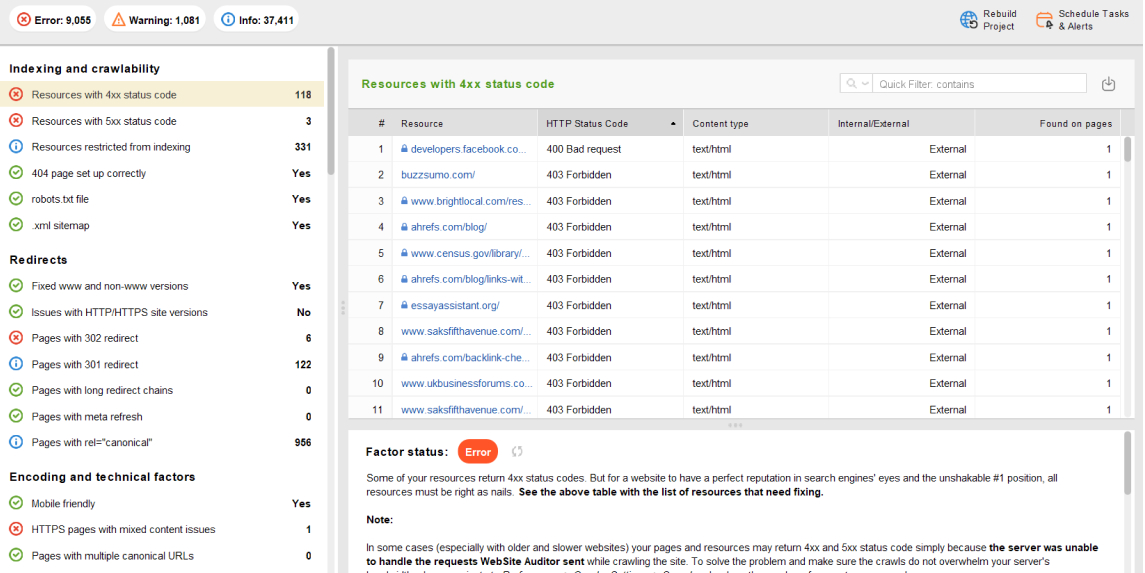
Task: Select Pages with 302 redirect item
Action: 162,338
